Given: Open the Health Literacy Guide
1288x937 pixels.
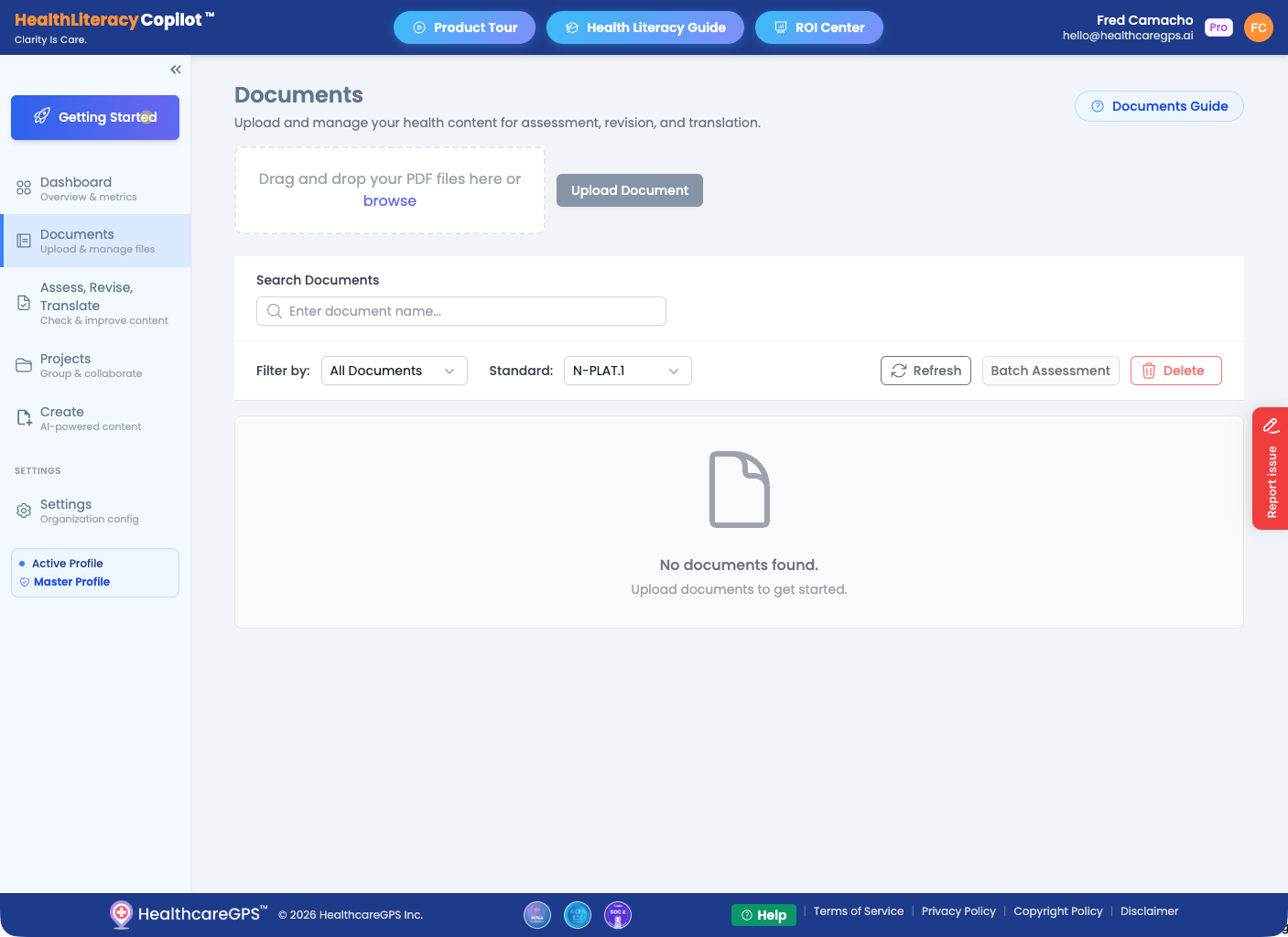Looking at the screenshot, I should pos(644,27).
